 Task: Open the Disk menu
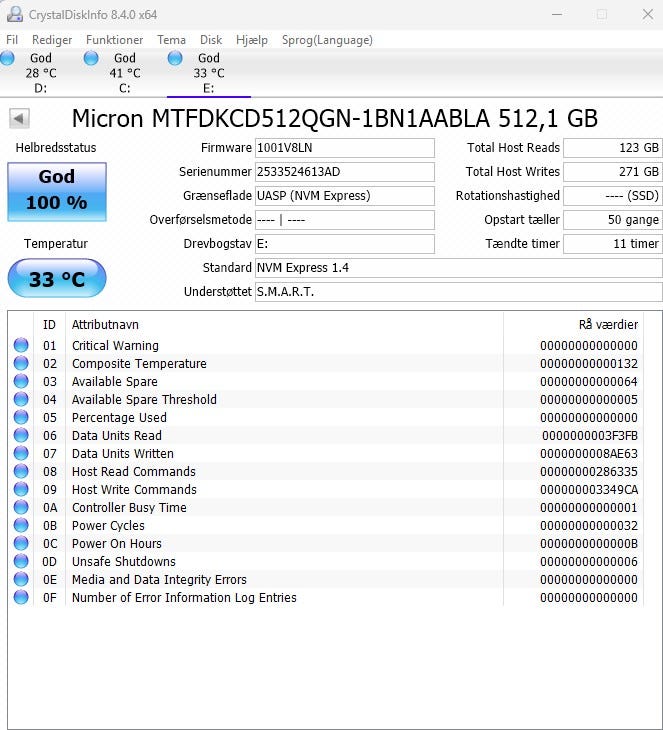[x=211, y=40]
